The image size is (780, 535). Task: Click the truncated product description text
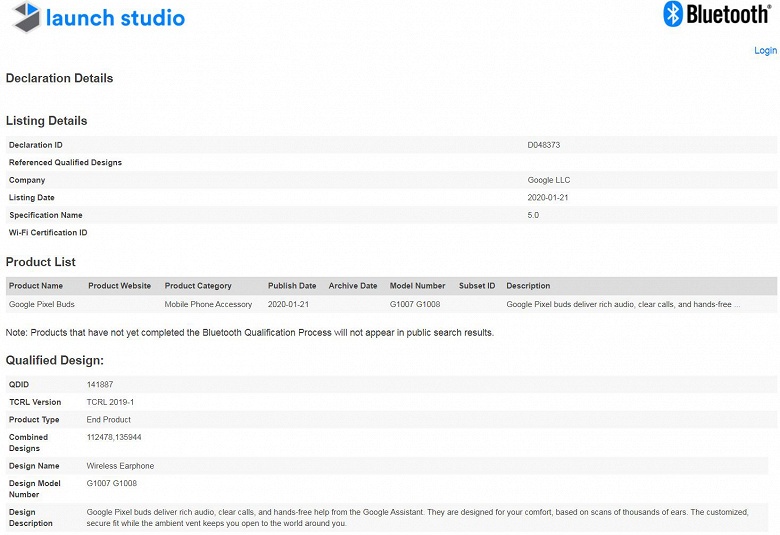tap(622, 304)
